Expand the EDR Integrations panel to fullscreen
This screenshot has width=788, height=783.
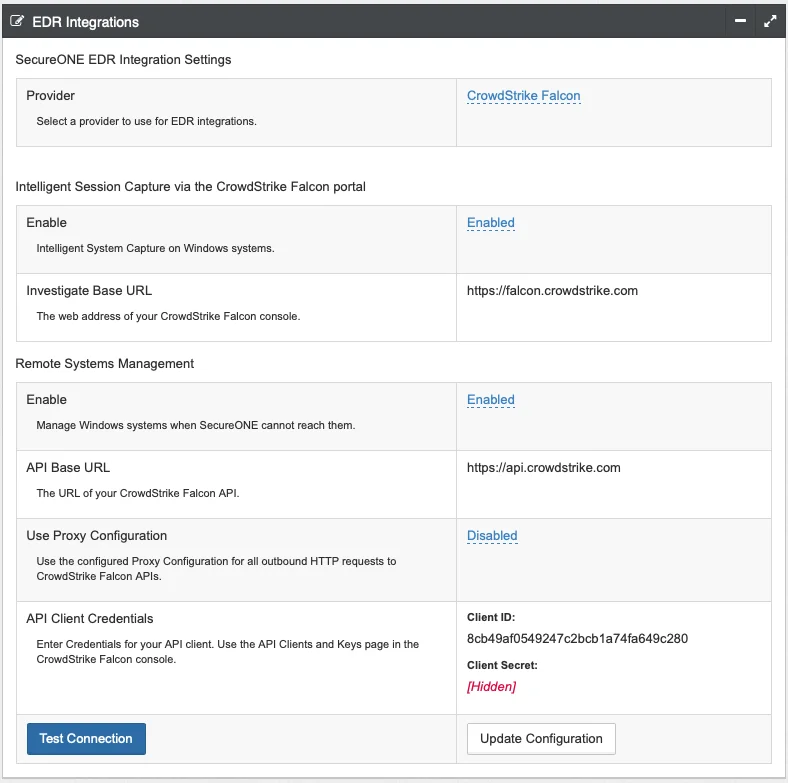[x=769, y=21]
